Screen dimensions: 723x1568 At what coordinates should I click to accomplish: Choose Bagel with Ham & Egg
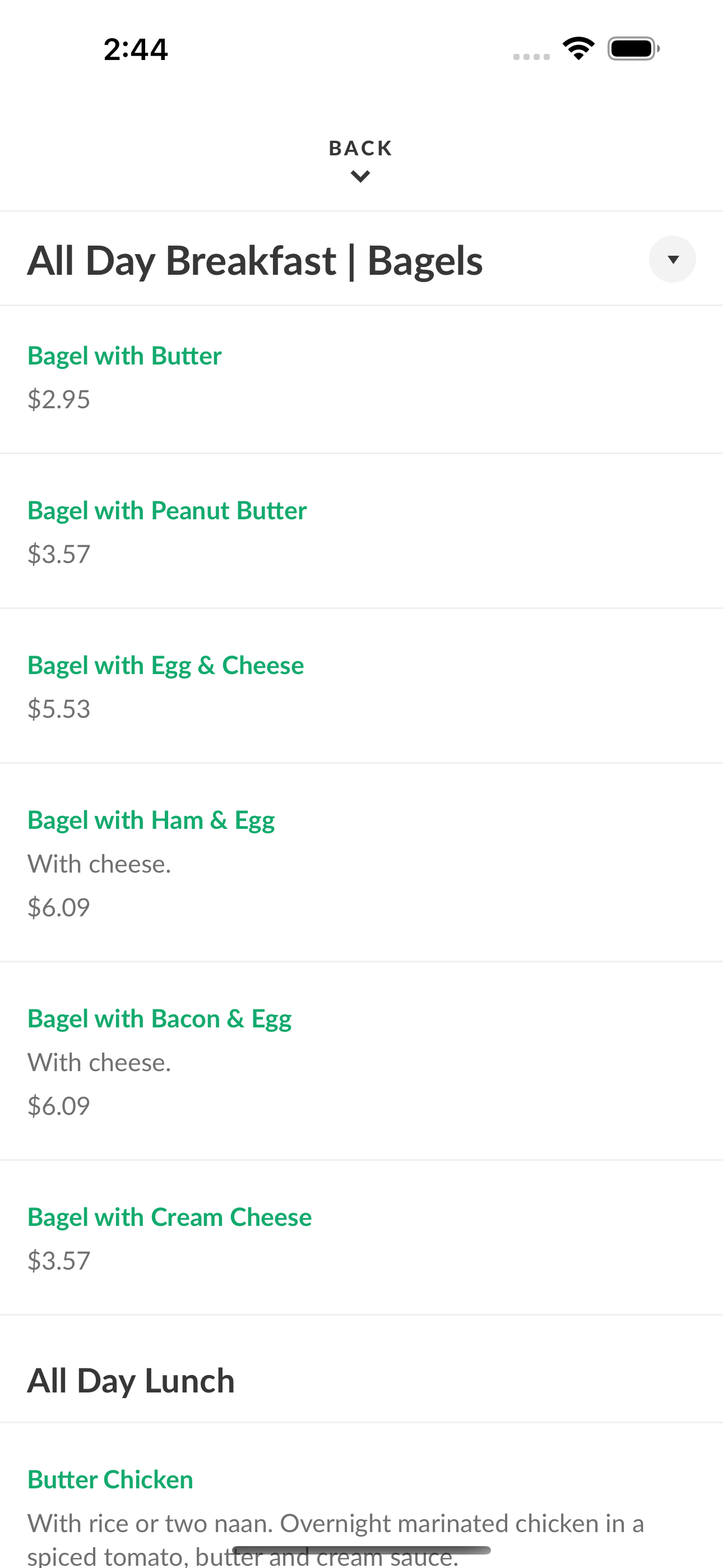click(x=361, y=863)
